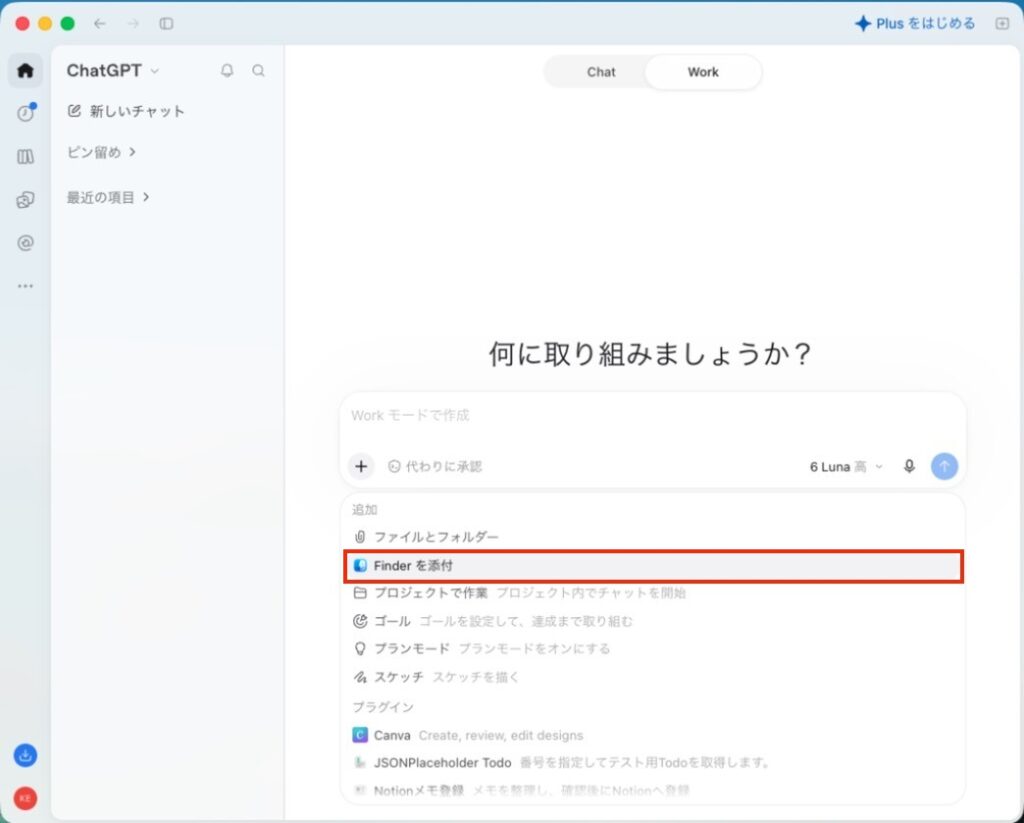Expand the ピン留め section
1024x823 pixels.
click(101, 152)
